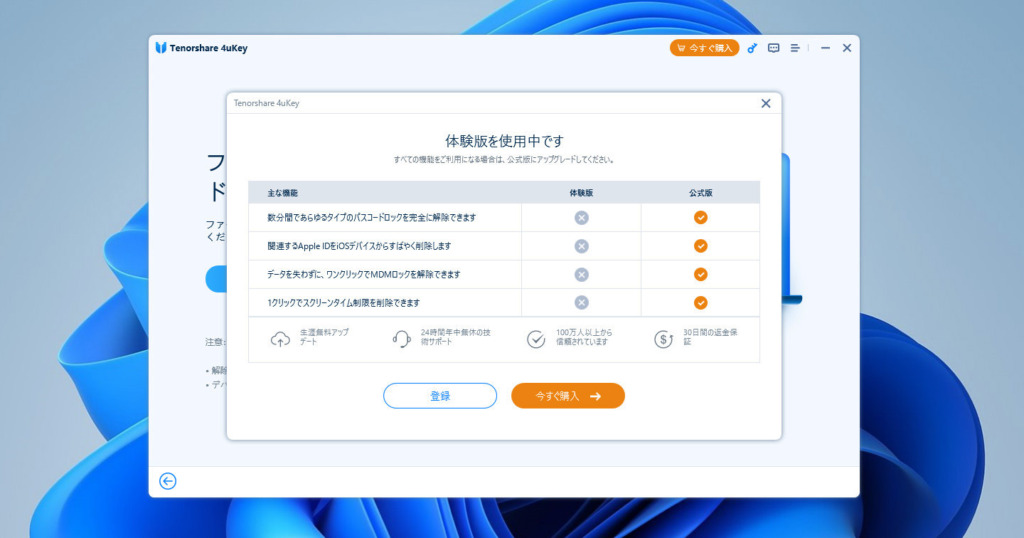Click the 主な機能 column header

coord(282,193)
